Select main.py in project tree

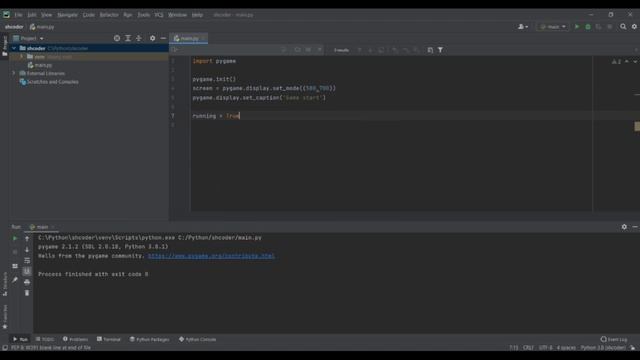pos(40,65)
